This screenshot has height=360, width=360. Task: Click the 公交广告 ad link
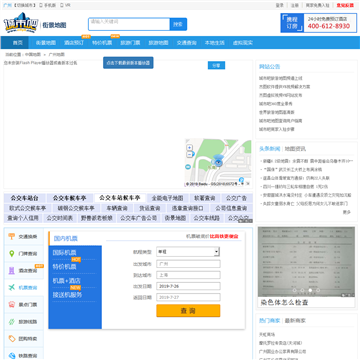(236, 198)
